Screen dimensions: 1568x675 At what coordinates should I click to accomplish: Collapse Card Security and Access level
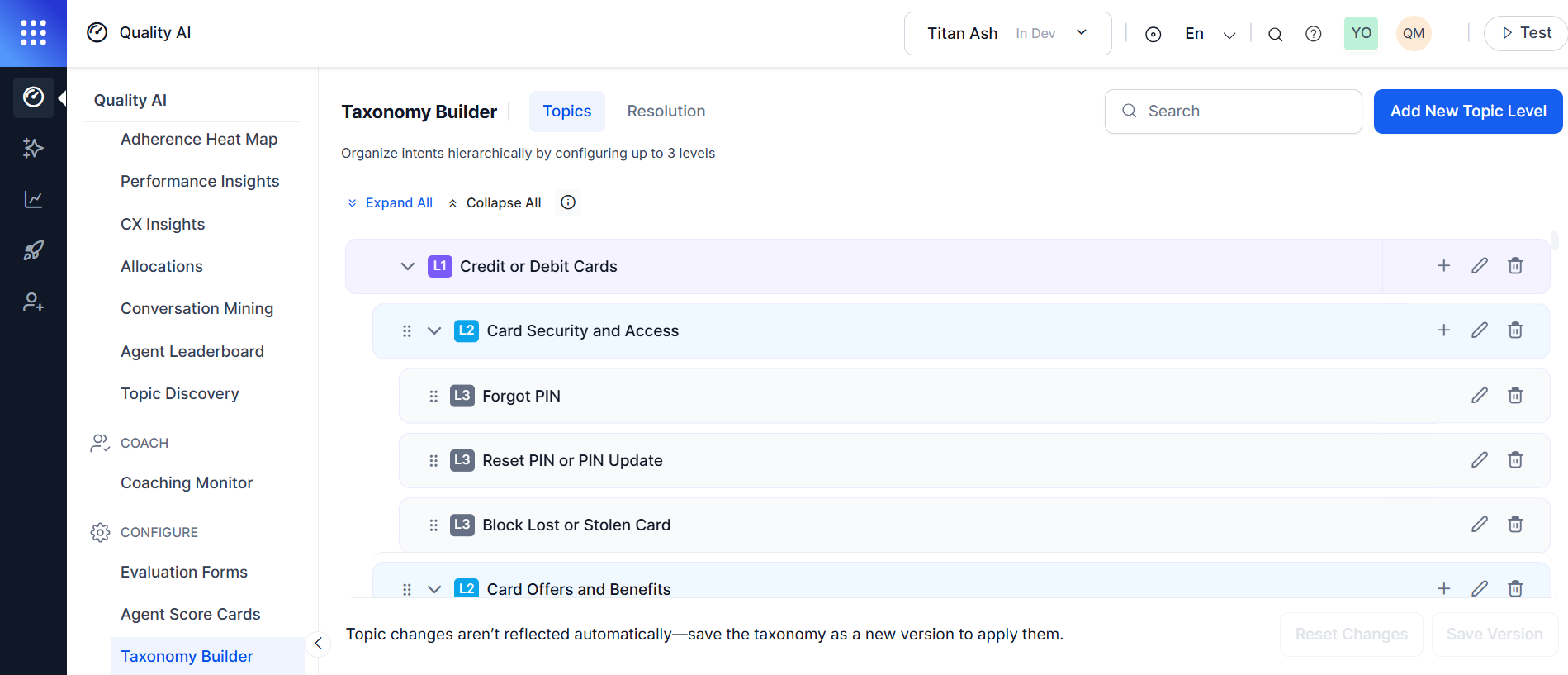tap(434, 330)
